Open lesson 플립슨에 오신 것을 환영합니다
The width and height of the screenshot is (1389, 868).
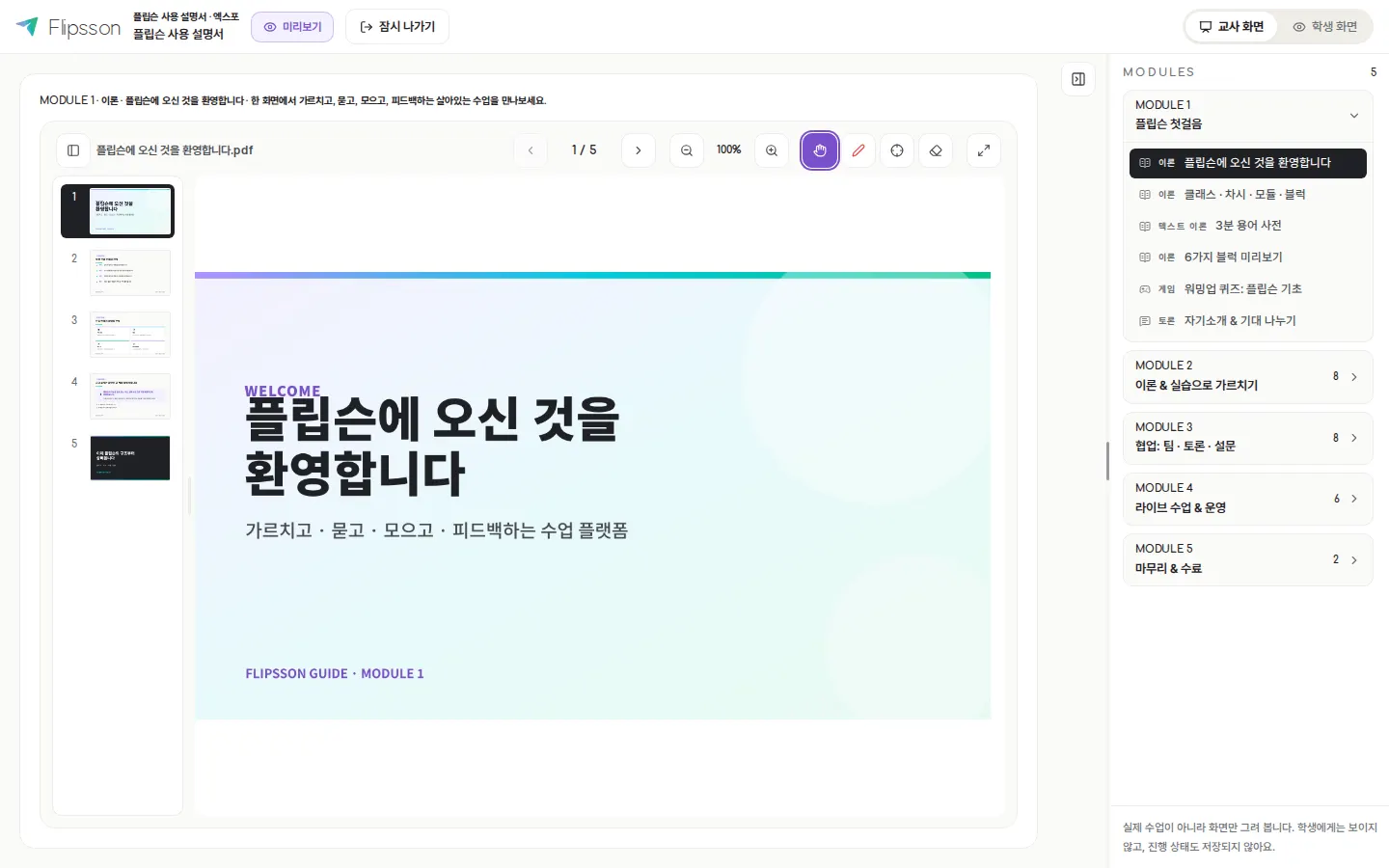click(1247, 163)
